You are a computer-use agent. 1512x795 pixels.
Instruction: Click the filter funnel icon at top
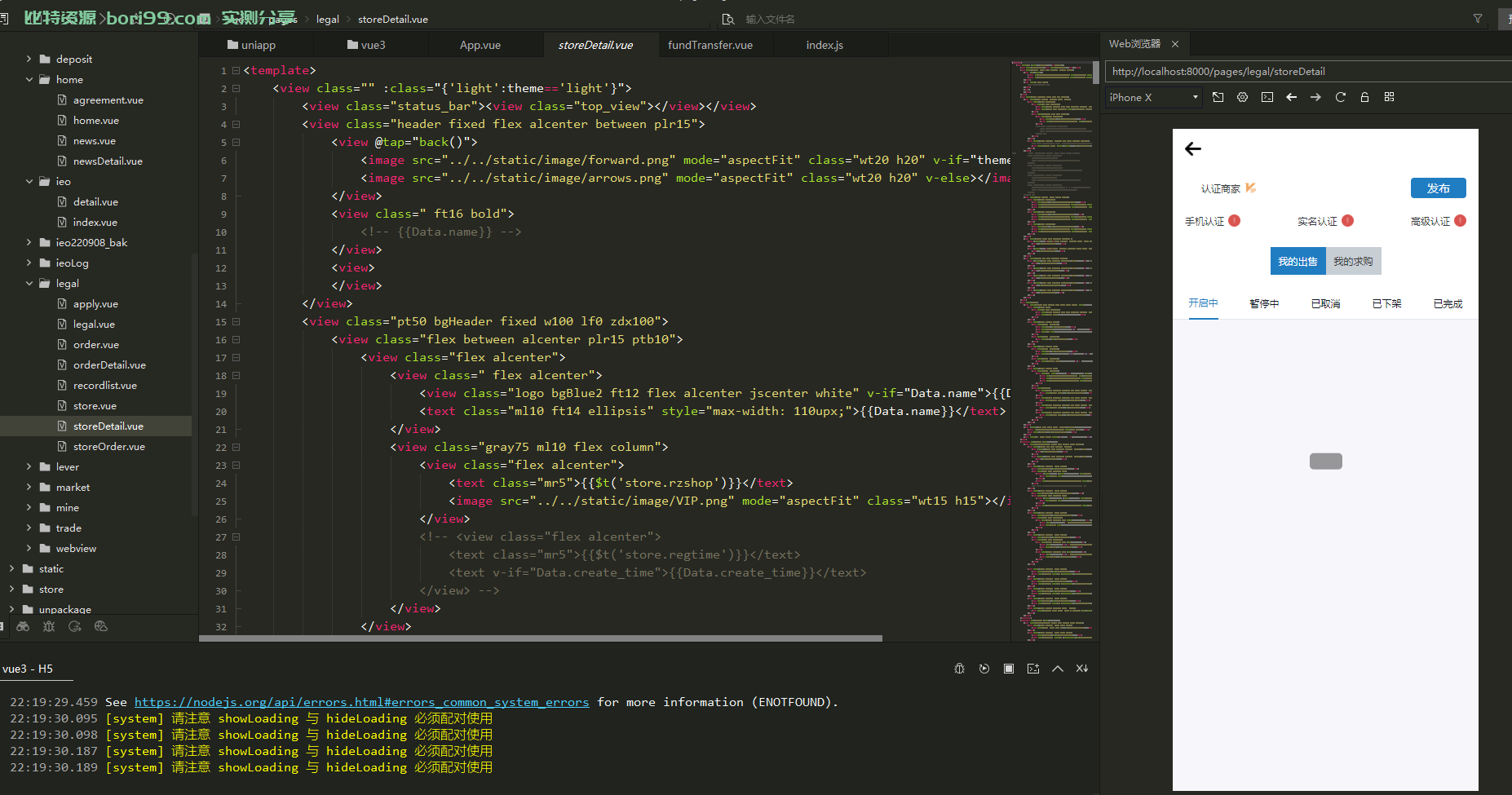pyautogui.click(x=1477, y=19)
